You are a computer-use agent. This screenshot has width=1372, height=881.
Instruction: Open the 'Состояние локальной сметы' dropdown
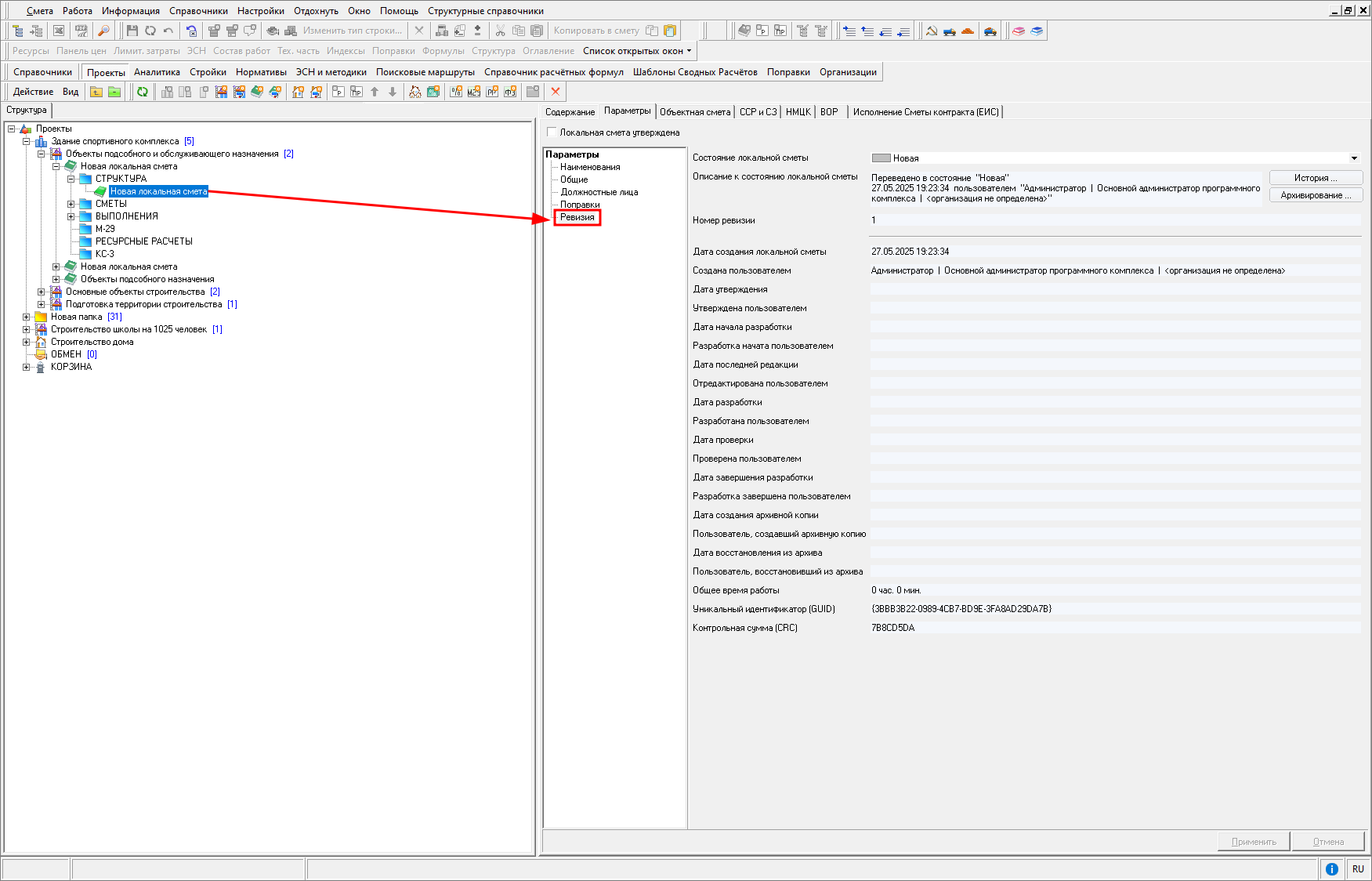(x=1353, y=158)
